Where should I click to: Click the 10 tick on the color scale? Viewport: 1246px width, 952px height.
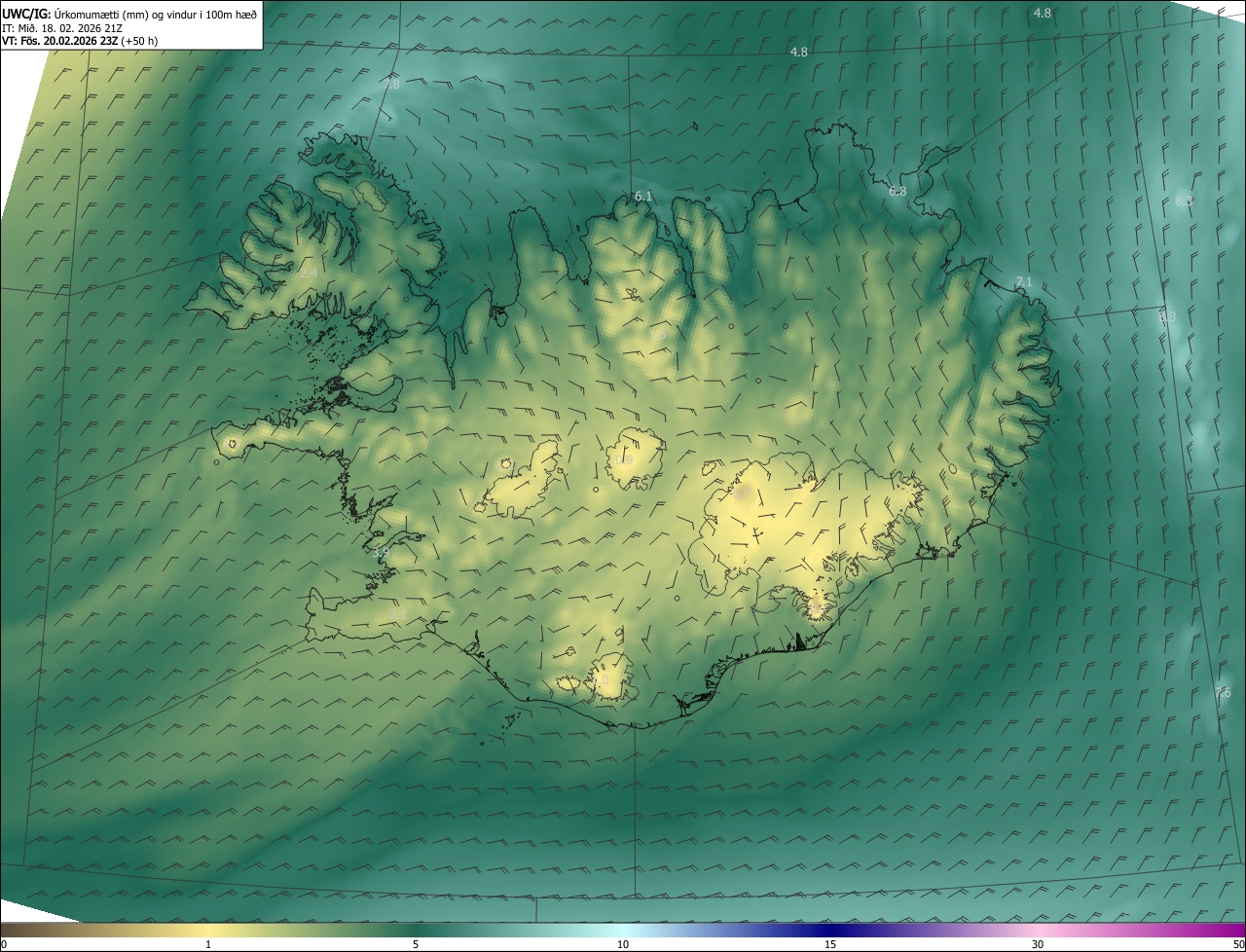tap(623, 945)
